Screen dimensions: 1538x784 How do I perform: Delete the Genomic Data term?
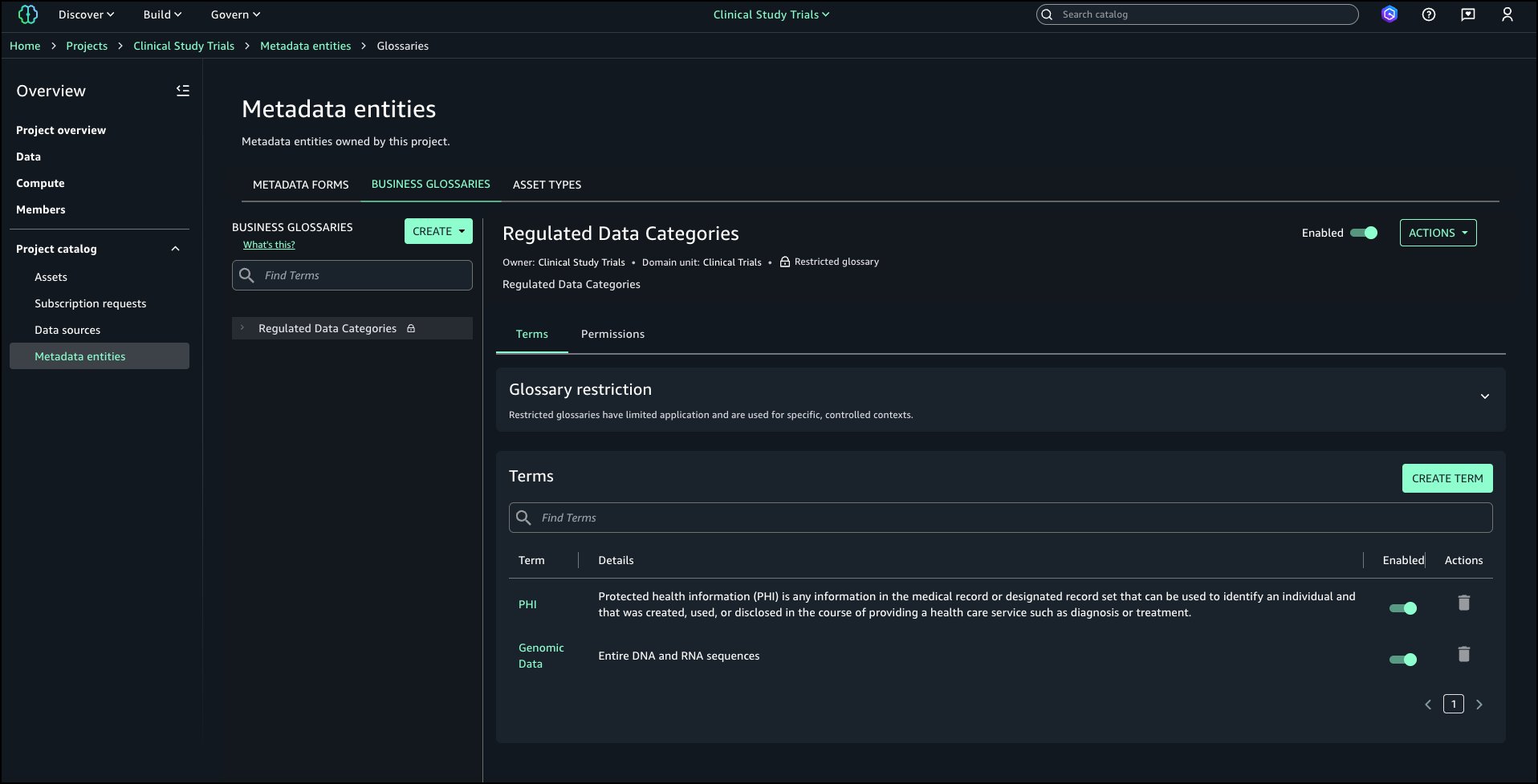point(1463,654)
